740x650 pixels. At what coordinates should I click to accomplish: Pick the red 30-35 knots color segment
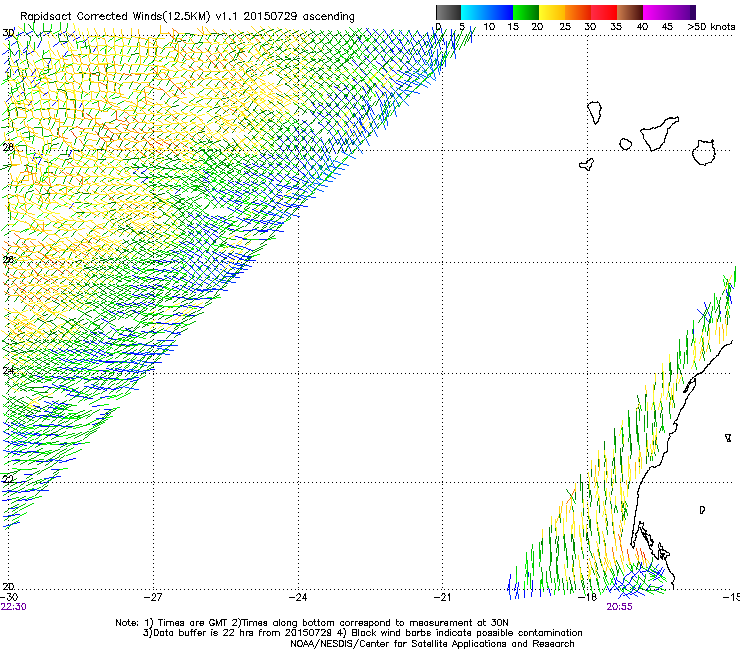click(604, 12)
